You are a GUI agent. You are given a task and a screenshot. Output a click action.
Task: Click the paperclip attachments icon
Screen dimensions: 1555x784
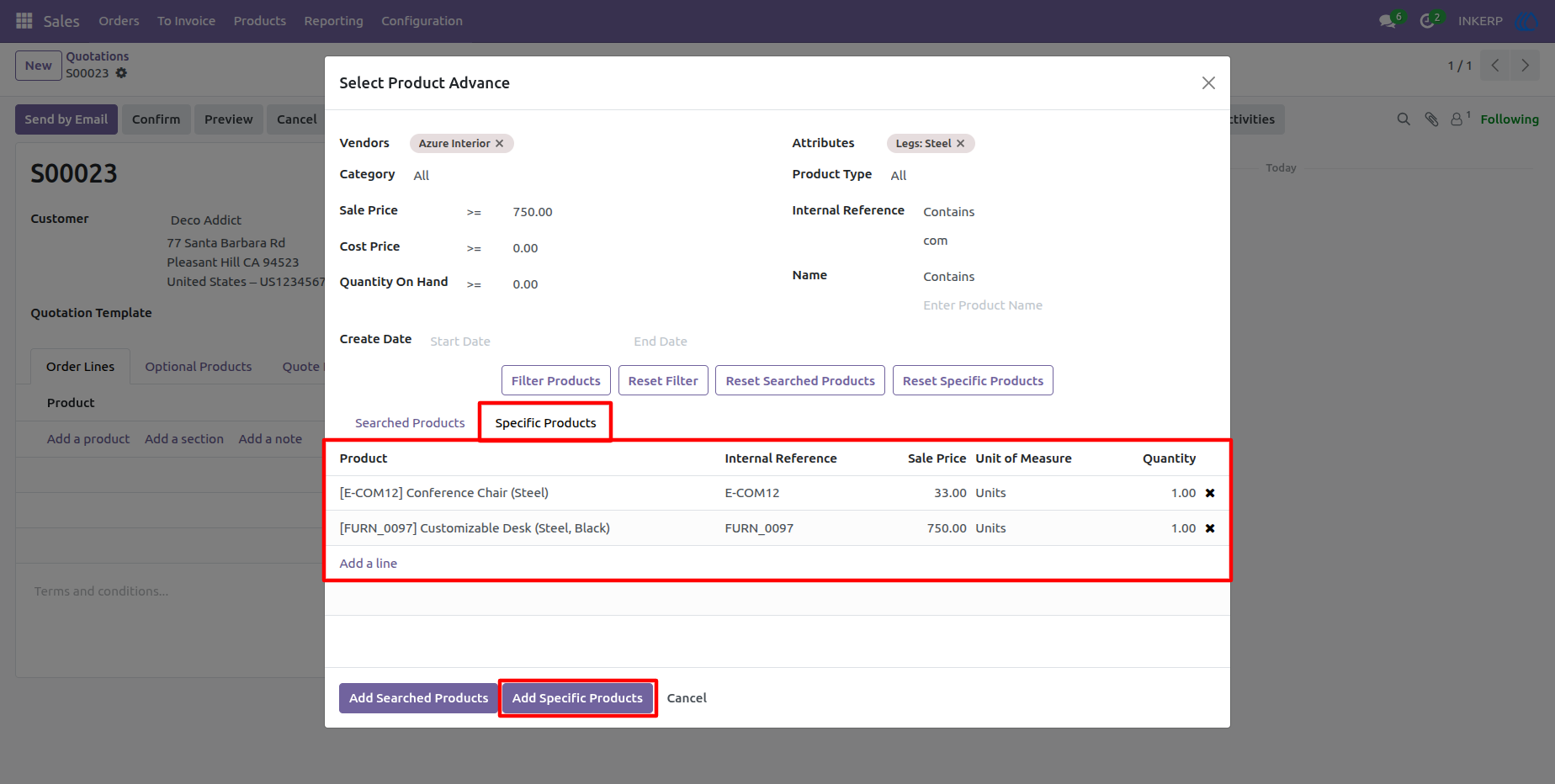click(1431, 119)
